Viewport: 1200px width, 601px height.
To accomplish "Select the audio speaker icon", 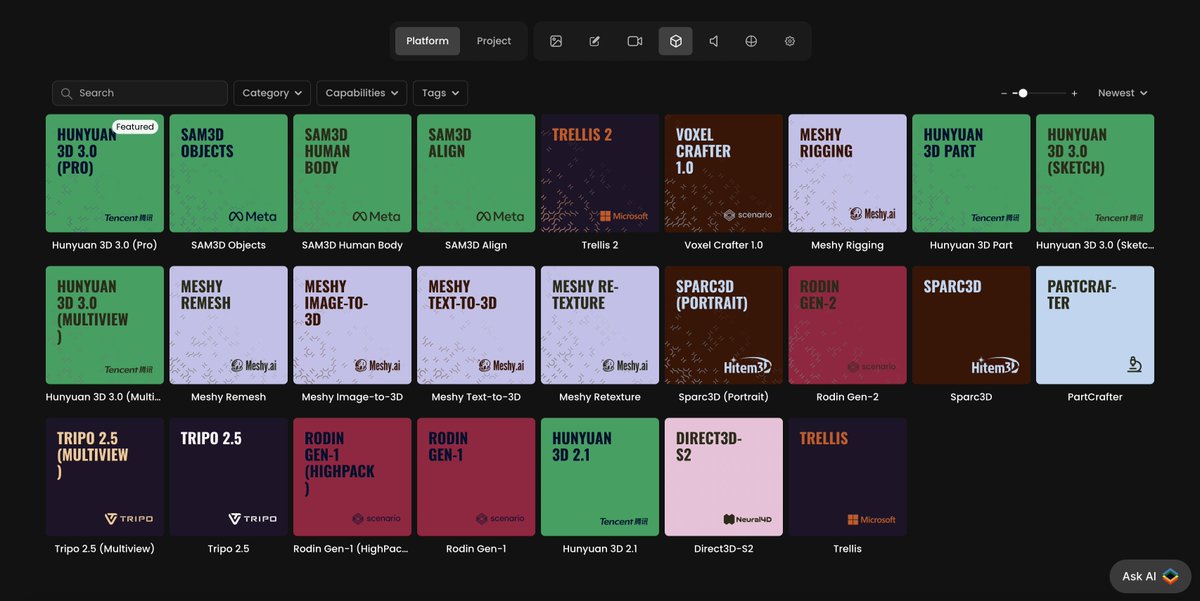I will click(714, 41).
